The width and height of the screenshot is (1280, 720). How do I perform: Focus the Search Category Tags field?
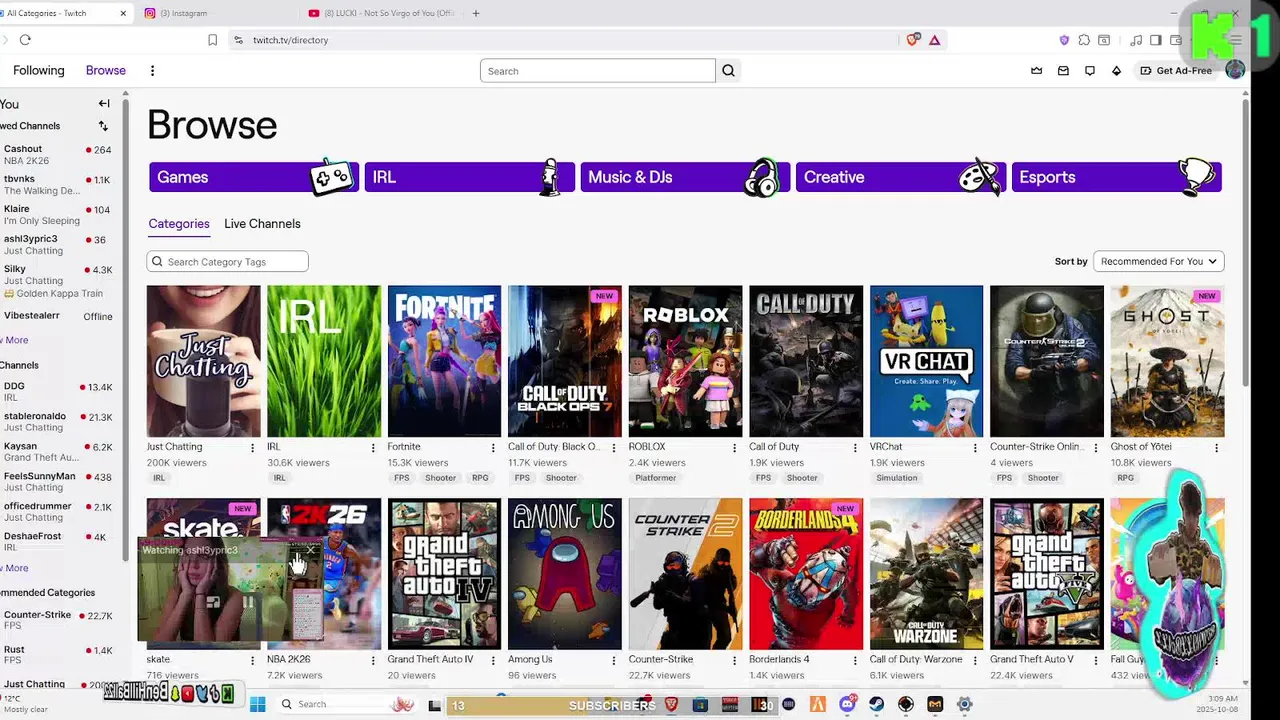[228, 262]
